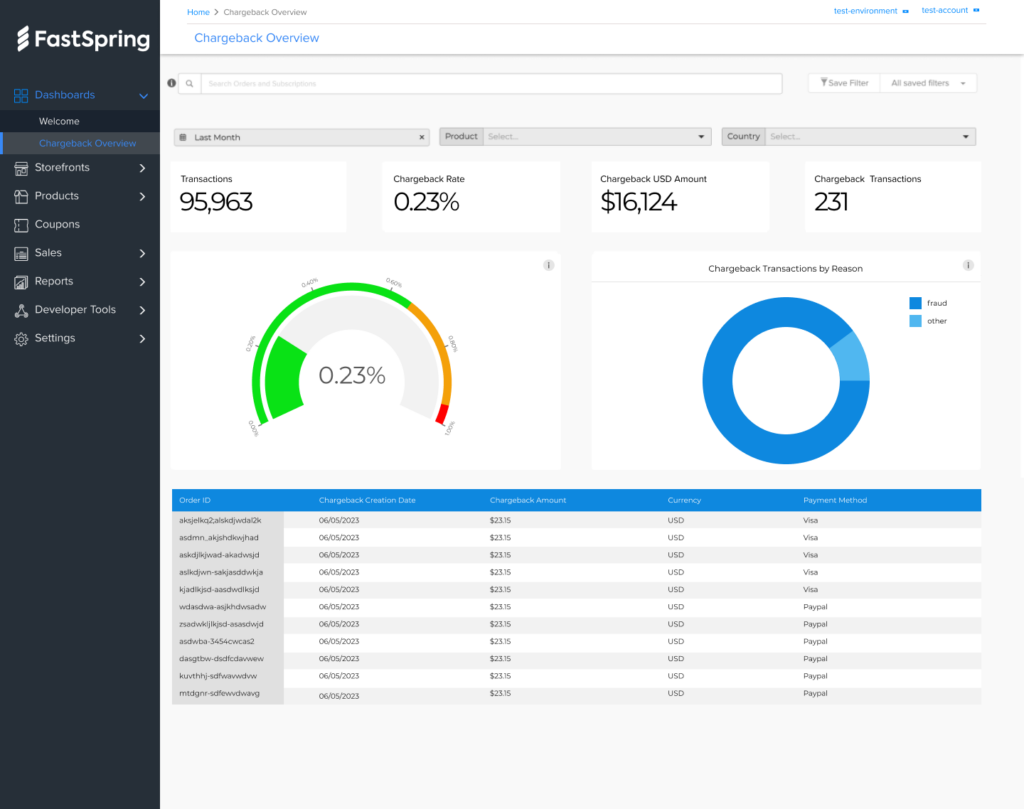The image size is (1024, 809).
Task: Click the Search Orders and Subscriptions field
Action: (x=490, y=84)
